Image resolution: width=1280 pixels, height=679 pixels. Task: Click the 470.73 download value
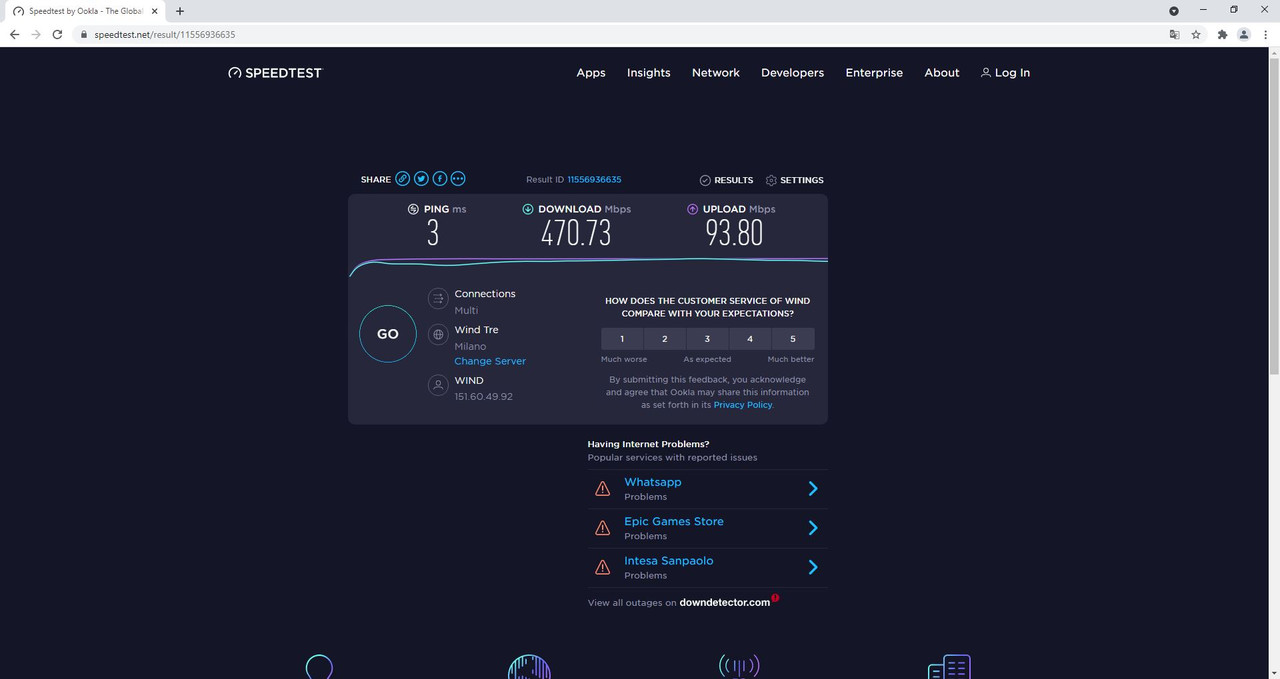pyautogui.click(x=576, y=234)
